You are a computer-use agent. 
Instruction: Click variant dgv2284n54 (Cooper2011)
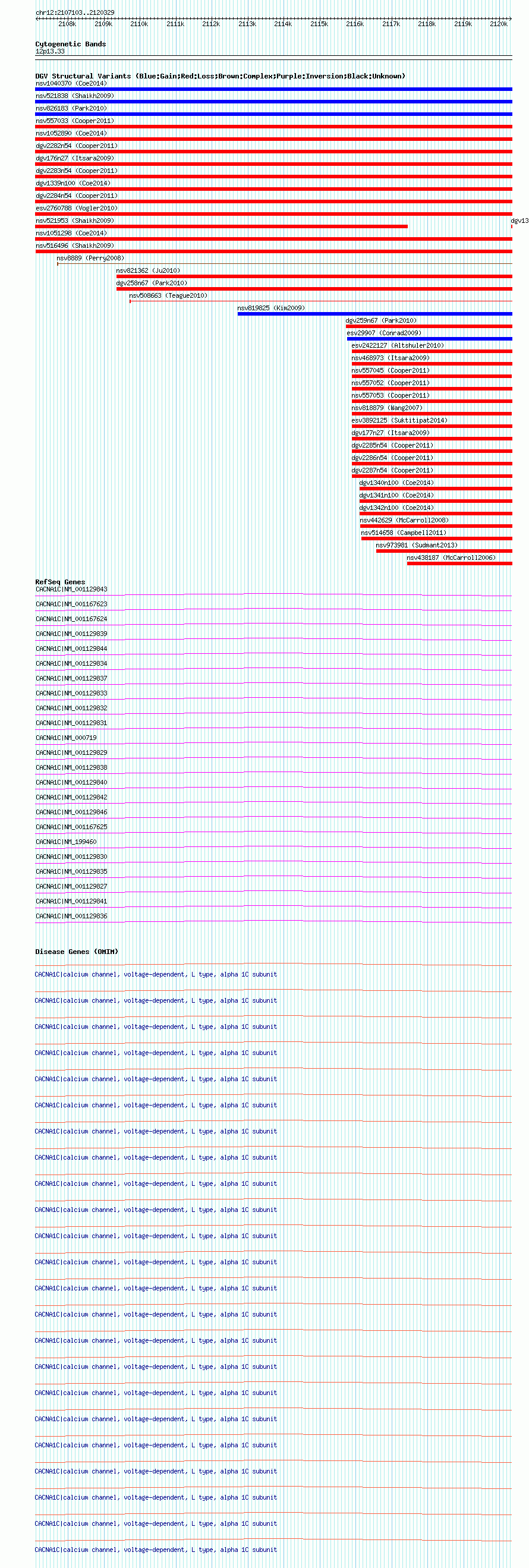pyautogui.click(x=77, y=196)
